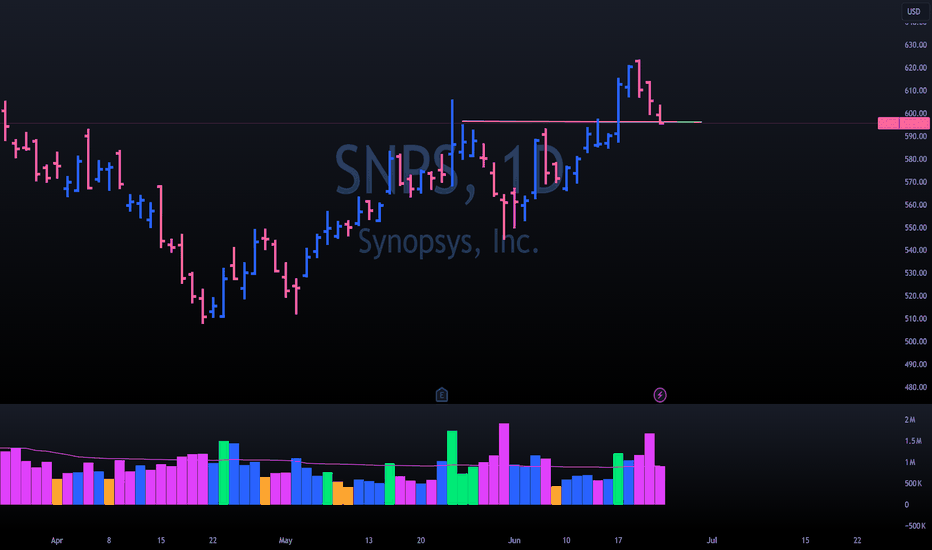Open the USD currency selector

click(914, 11)
